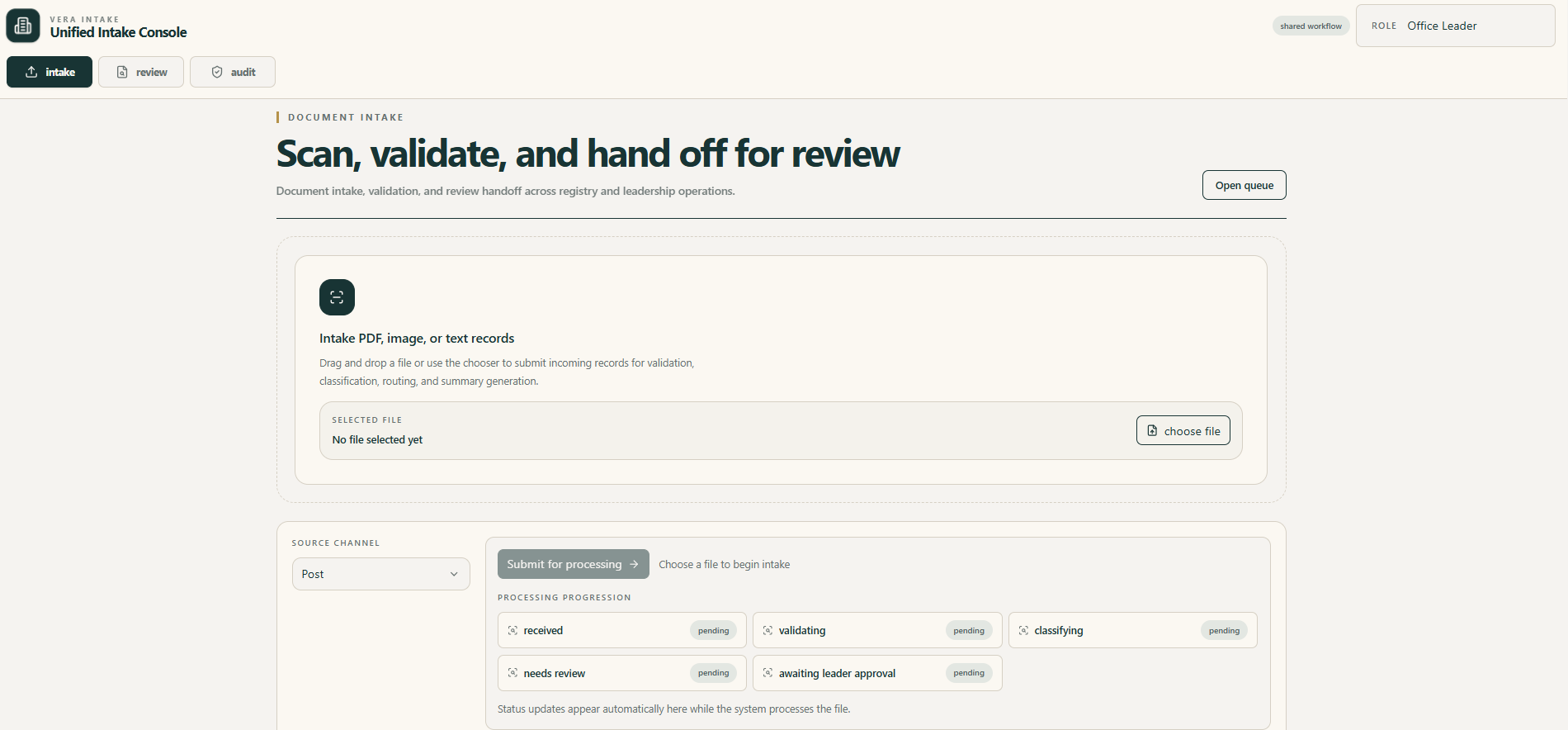The image size is (1568, 730).
Task: Click the awaiting leader approval step icon
Action: click(767, 673)
